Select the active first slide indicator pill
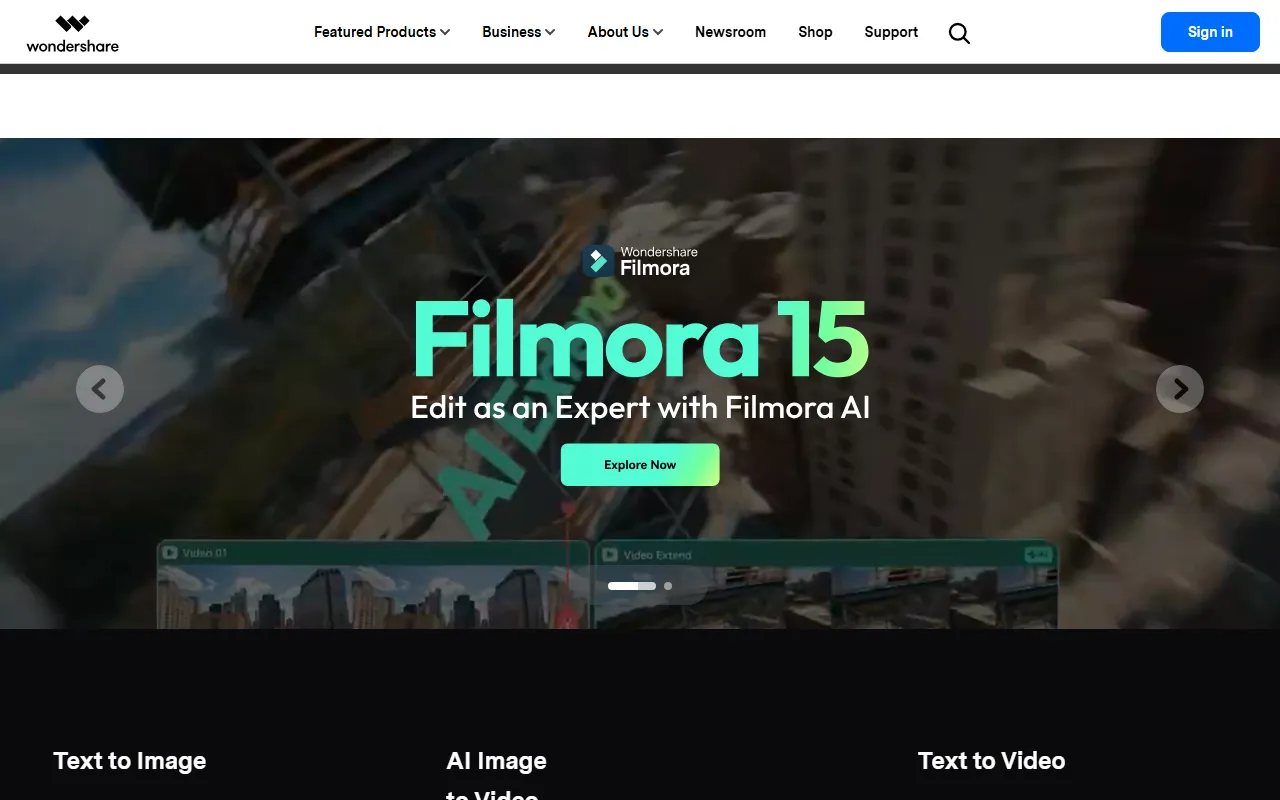Screen dimensions: 1280x800 [631, 586]
